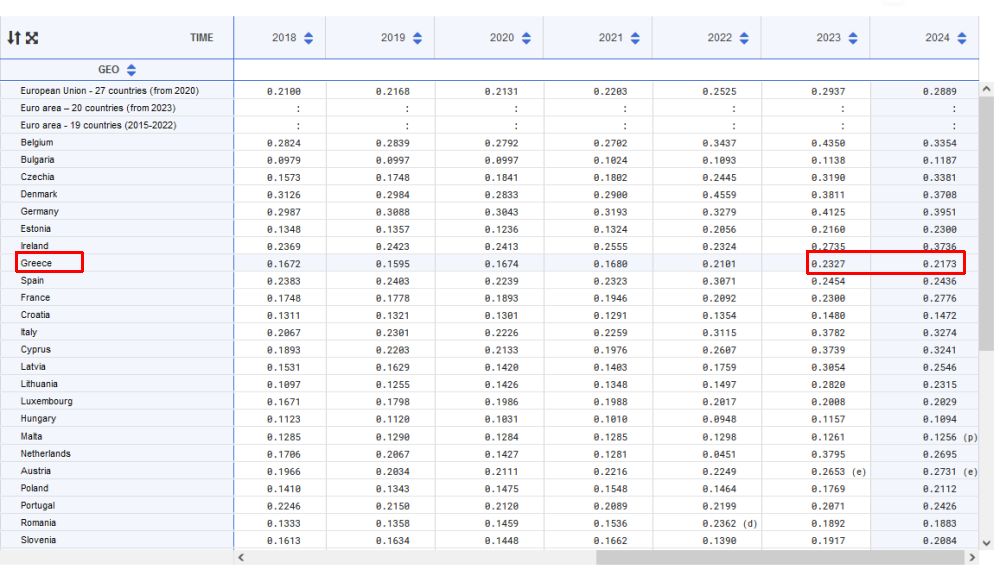The width and height of the screenshot is (1000, 576).
Task: Select the Netherlands row label
Action: (45, 453)
